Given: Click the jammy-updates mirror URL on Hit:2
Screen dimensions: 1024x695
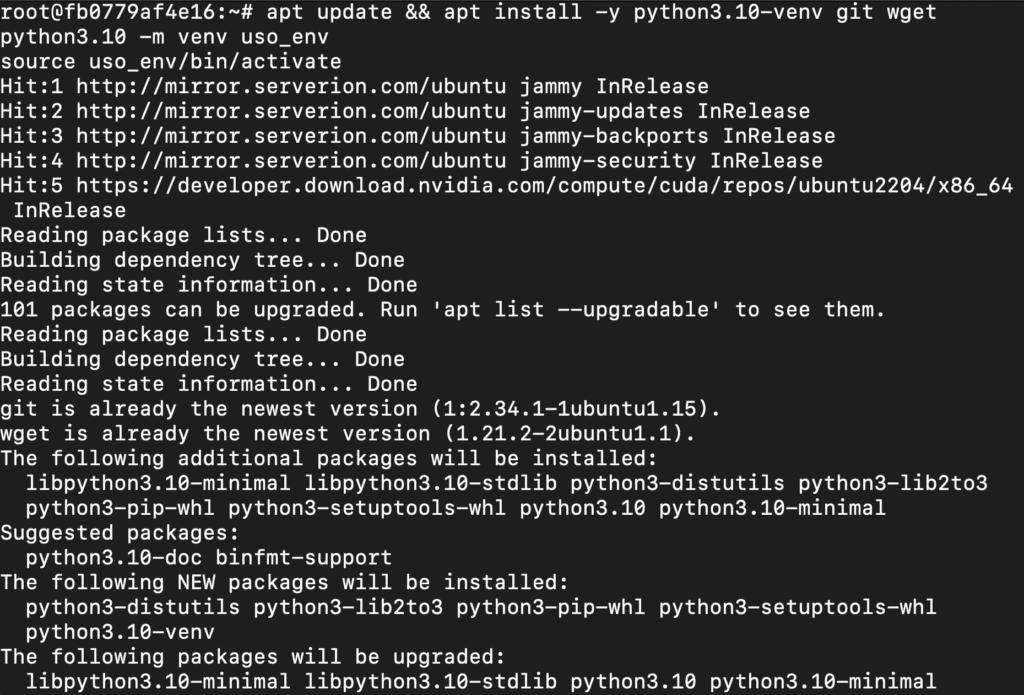Looking at the screenshot, I should tap(291, 111).
